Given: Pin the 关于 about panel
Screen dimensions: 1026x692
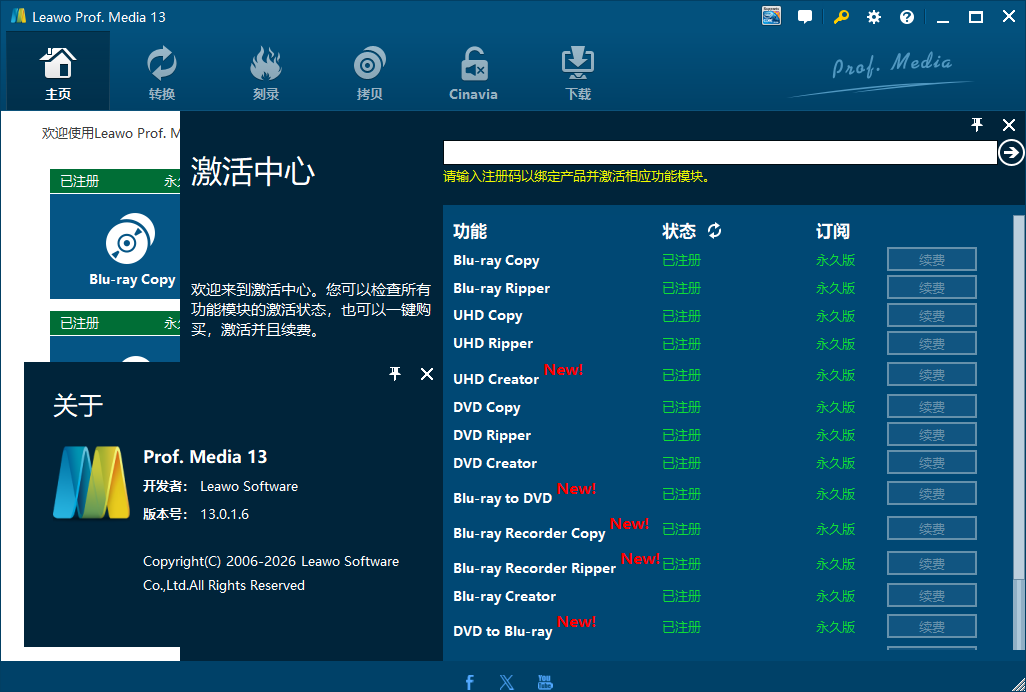Looking at the screenshot, I should click(x=395, y=373).
